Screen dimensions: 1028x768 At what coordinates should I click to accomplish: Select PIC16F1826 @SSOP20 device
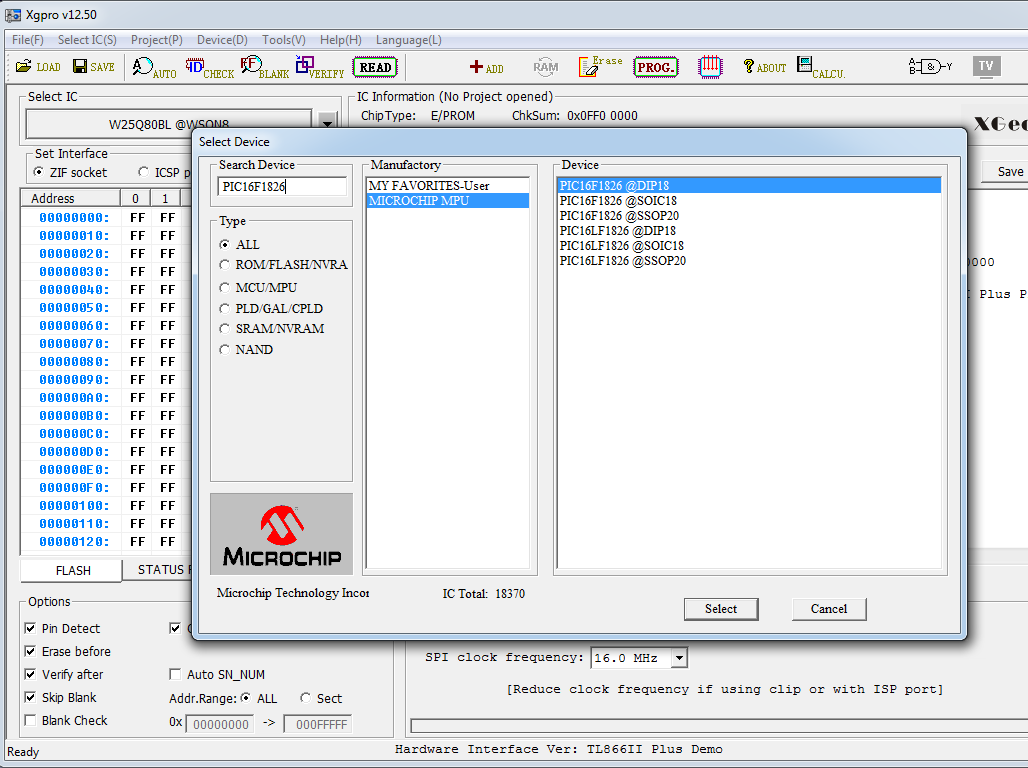(749, 216)
